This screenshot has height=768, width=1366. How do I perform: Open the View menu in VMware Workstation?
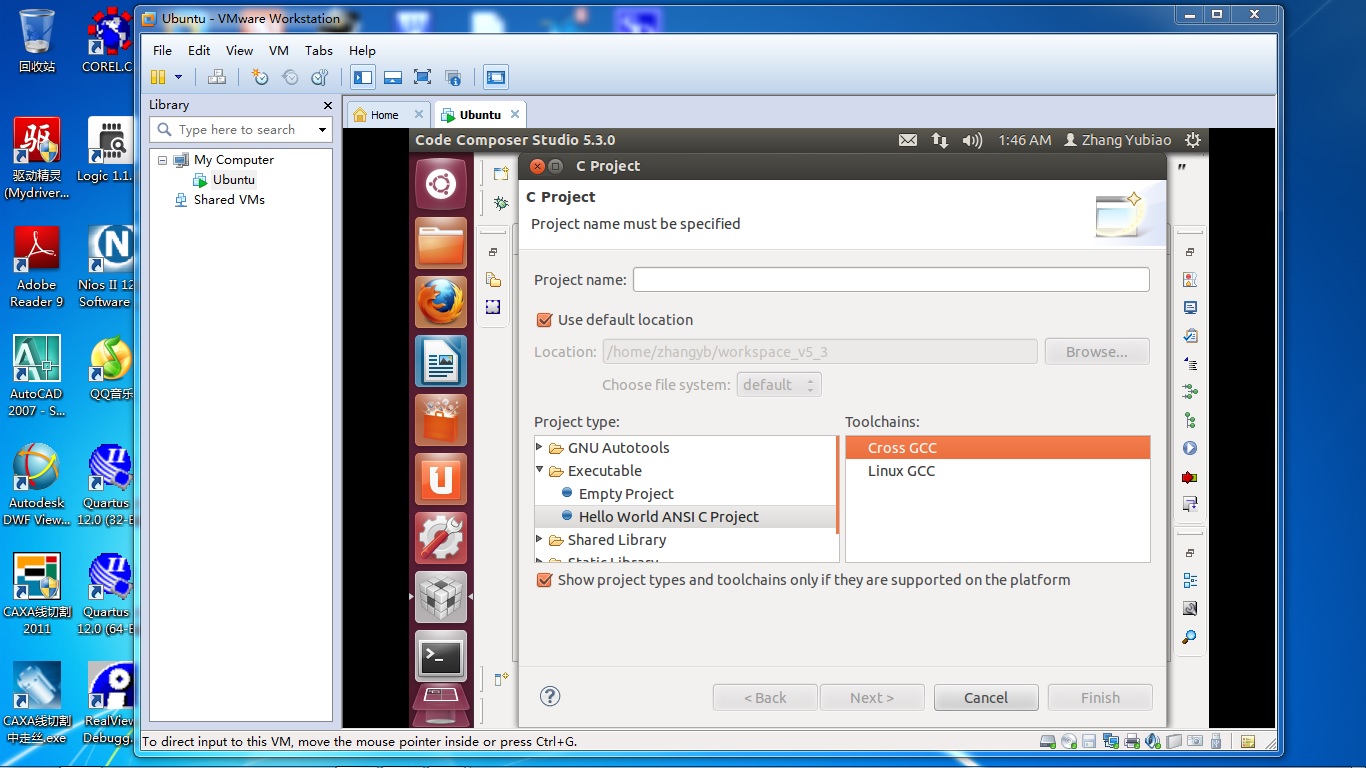click(x=239, y=50)
